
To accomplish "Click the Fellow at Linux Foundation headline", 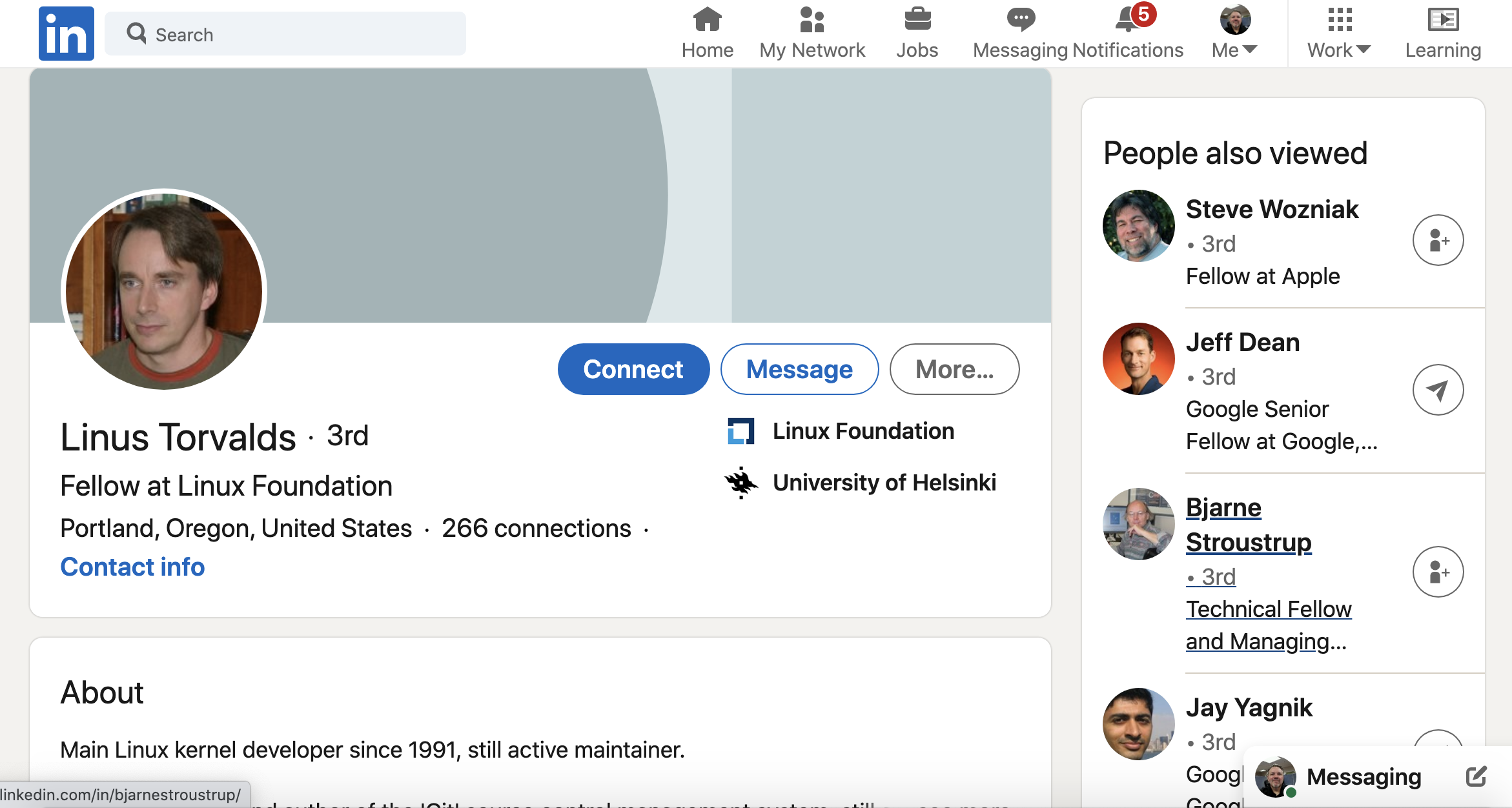I will click(226, 486).
